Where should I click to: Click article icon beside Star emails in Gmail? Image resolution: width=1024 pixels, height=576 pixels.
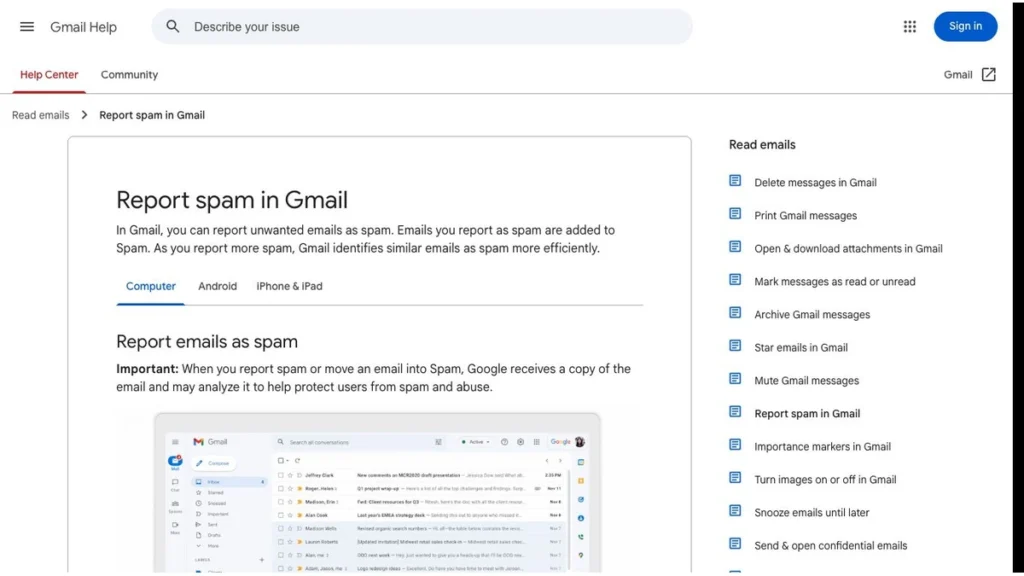pos(735,345)
